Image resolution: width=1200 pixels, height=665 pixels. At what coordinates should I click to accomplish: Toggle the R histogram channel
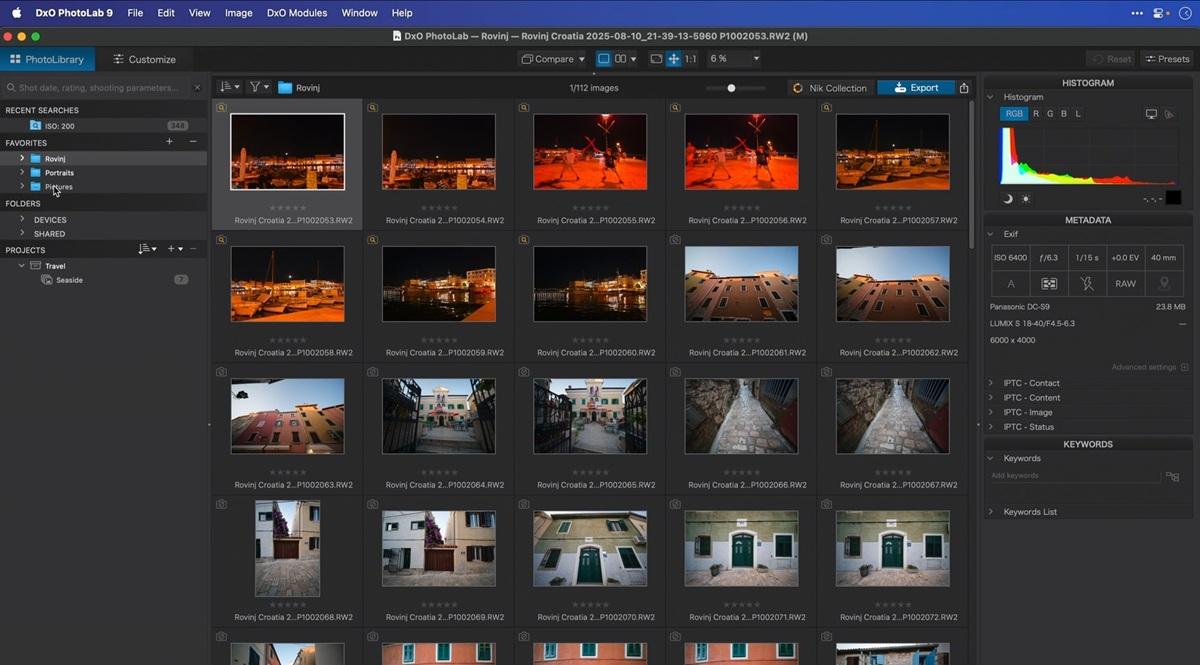1036,114
